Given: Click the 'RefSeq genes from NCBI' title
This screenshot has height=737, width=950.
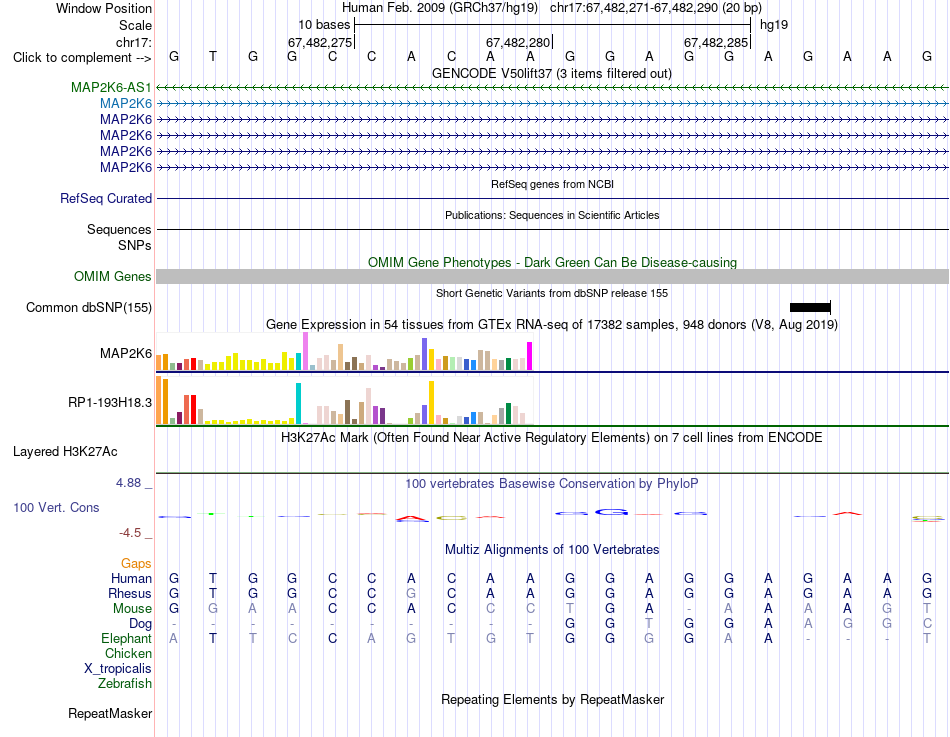Looking at the screenshot, I should tap(553, 184).
